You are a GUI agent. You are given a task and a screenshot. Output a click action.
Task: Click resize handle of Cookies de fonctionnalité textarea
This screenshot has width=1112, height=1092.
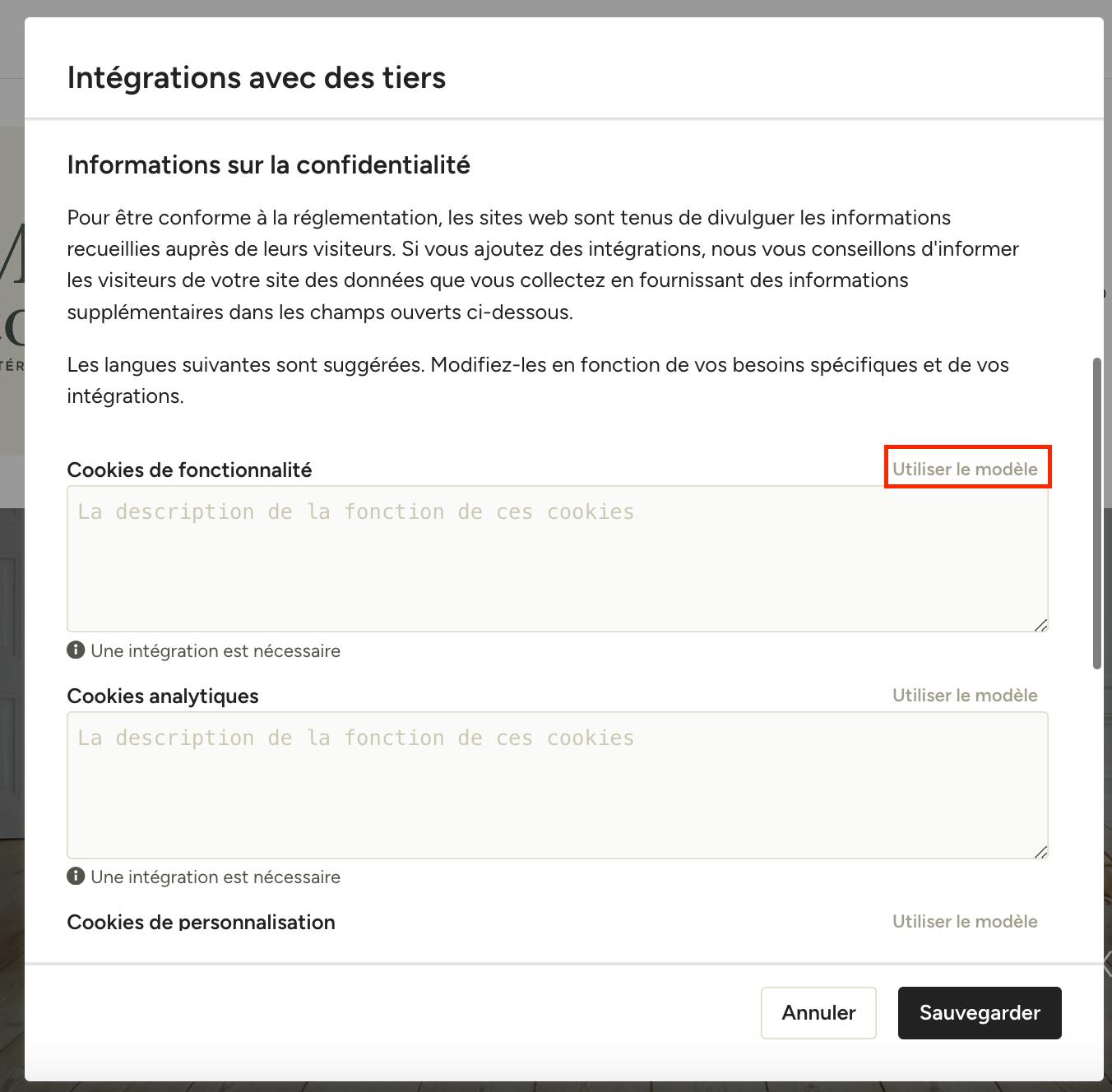[x=1040, y=625]
